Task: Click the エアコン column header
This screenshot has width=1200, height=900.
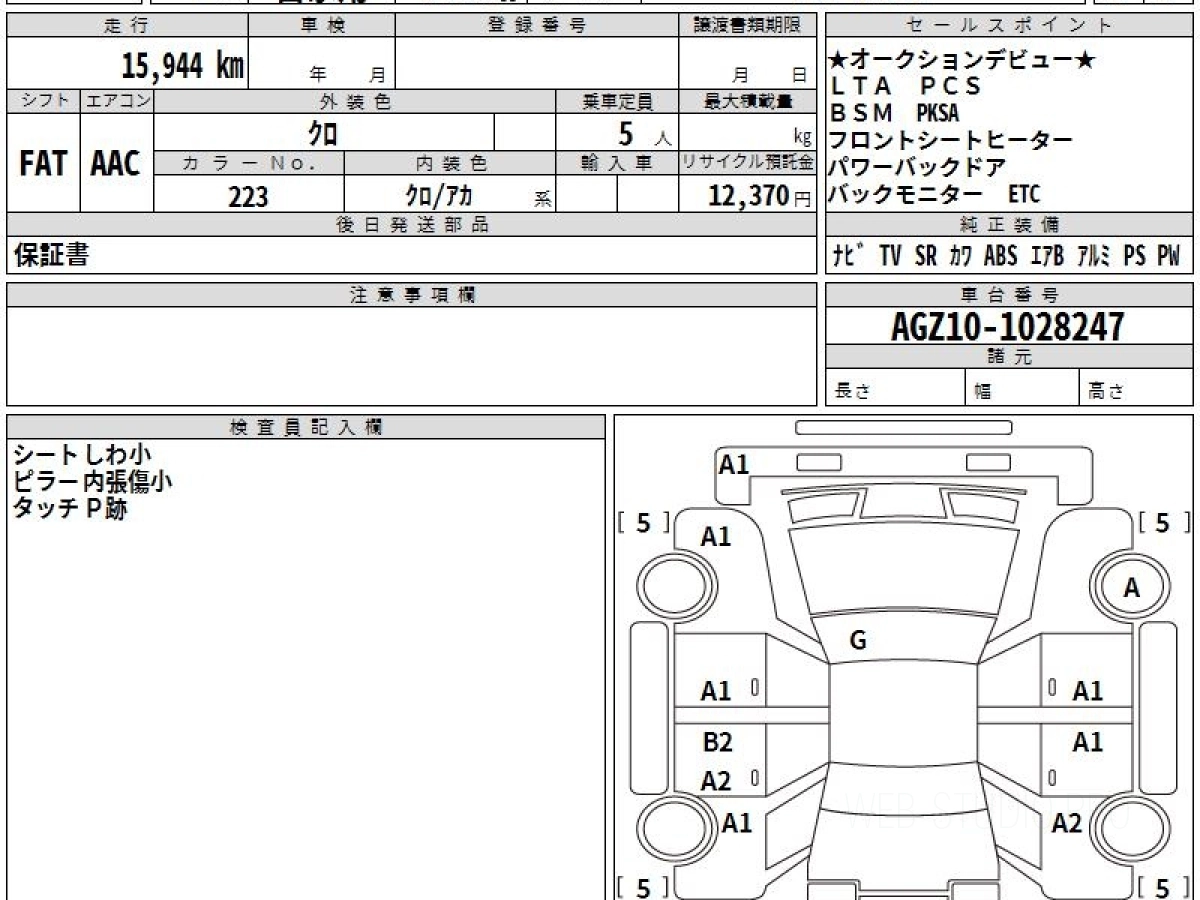Action: click(x=117, y=101)
